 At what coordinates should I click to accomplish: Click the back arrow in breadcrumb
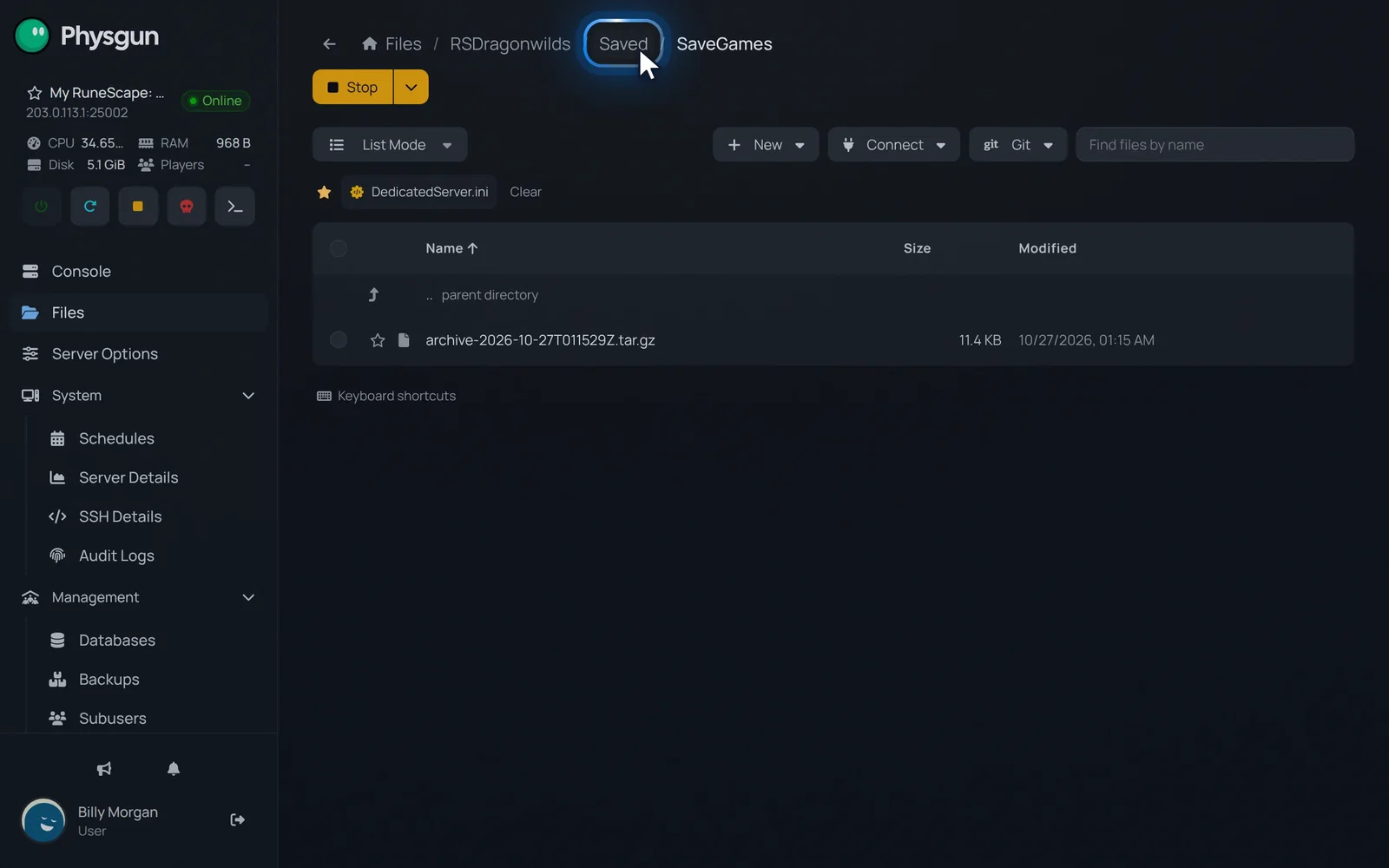pos(329,44)
